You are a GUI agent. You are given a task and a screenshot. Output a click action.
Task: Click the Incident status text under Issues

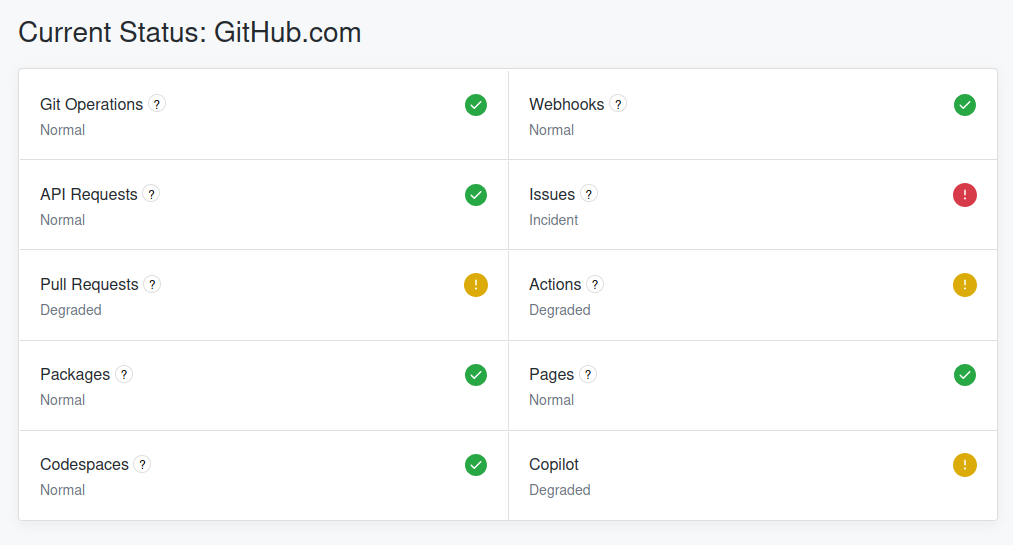click(x=554, y=220)
